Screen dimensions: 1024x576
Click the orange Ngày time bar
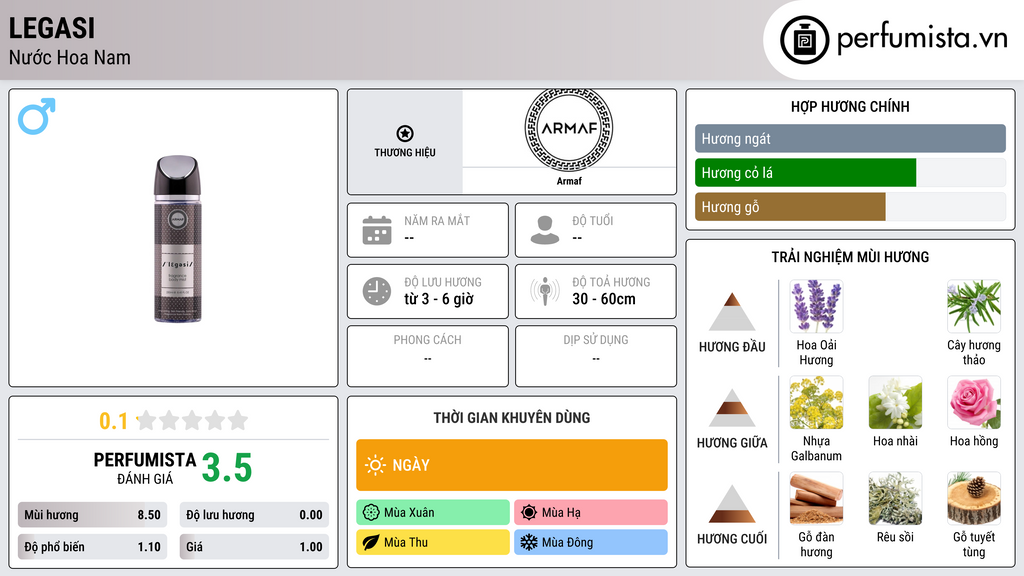point(512,465)
